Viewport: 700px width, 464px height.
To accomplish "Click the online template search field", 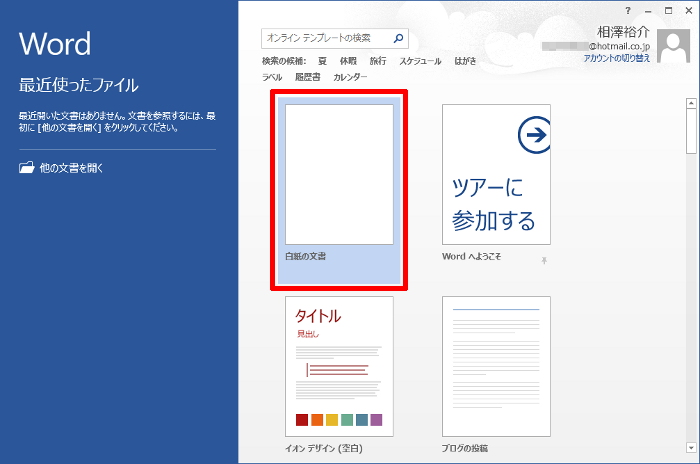I will (x=335, y=38).
